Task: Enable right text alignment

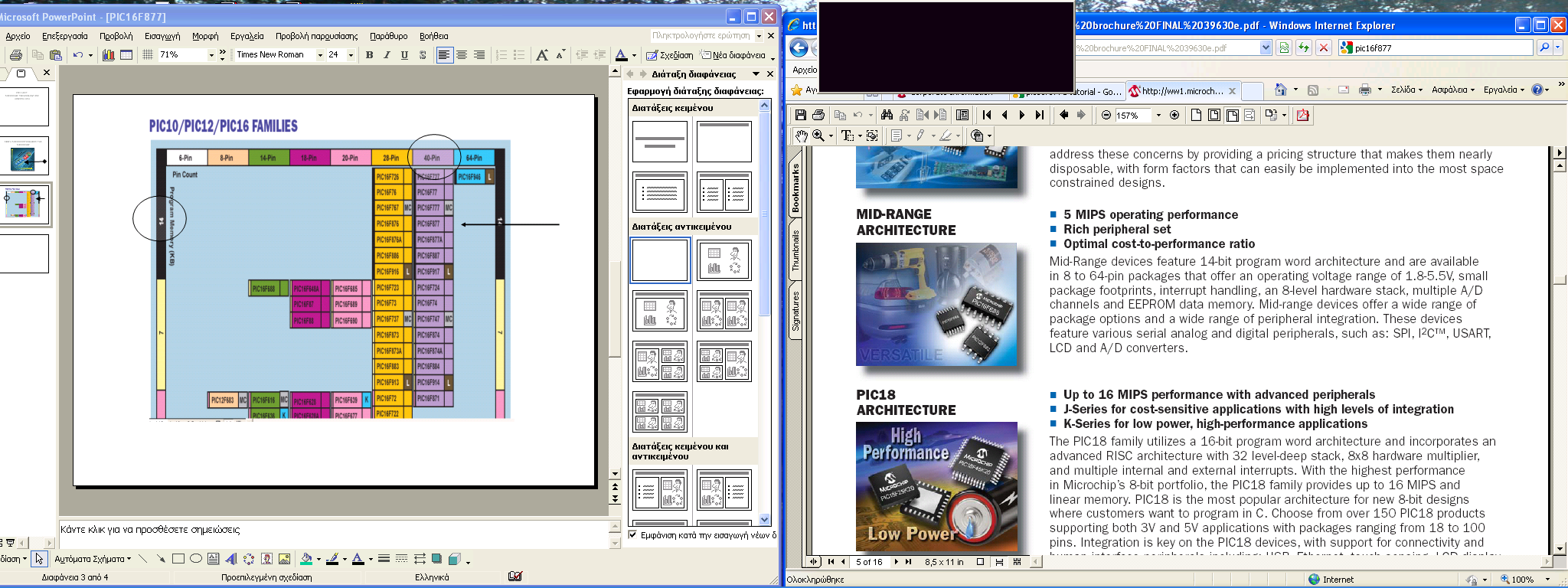Action: coord(479,55)
